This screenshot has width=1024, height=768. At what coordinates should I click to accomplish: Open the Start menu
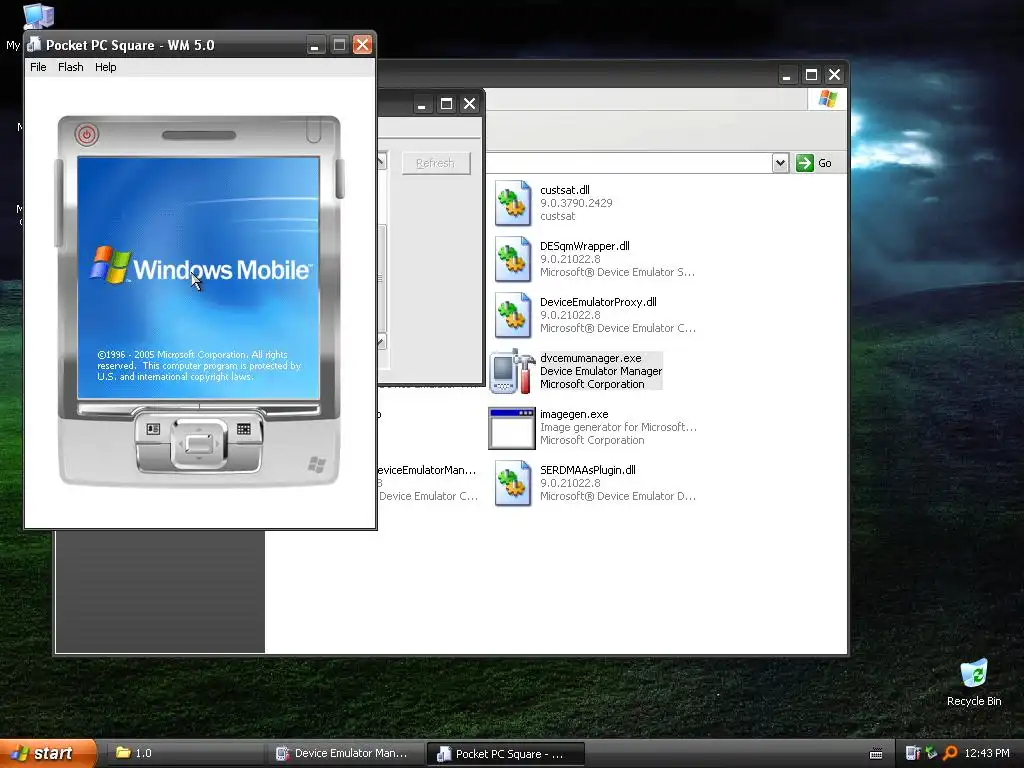tap(48, 753)
